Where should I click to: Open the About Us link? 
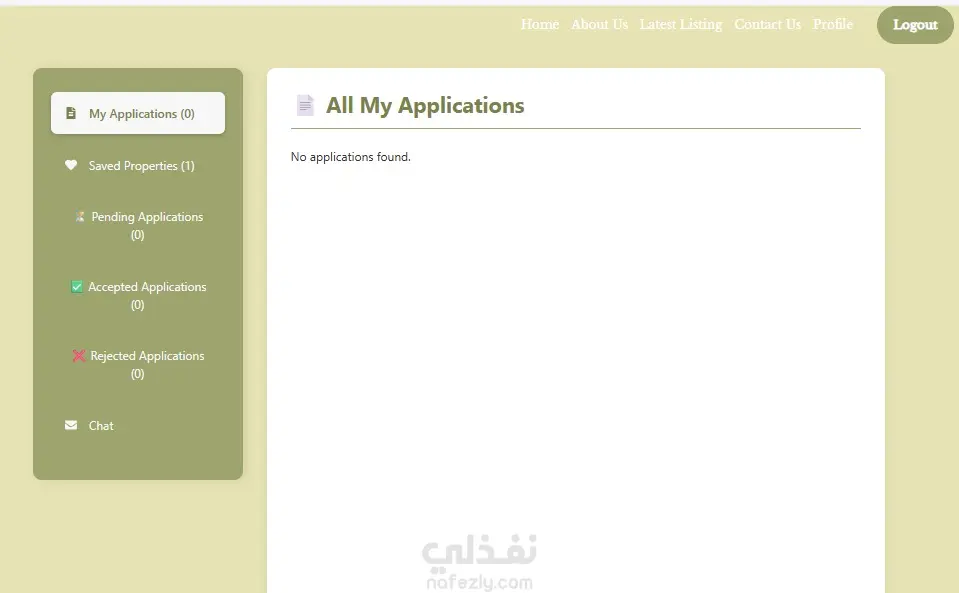click(599, 24)
